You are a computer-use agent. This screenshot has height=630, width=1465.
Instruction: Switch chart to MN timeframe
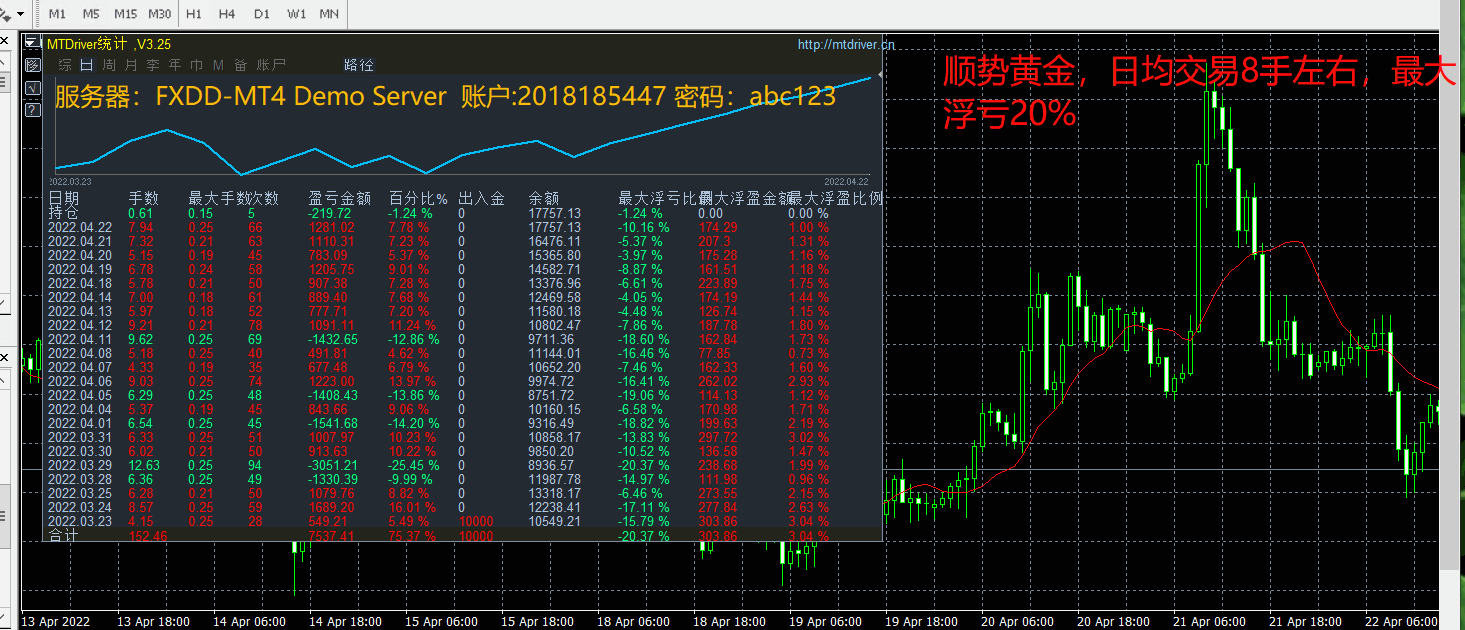click(328, 14)
